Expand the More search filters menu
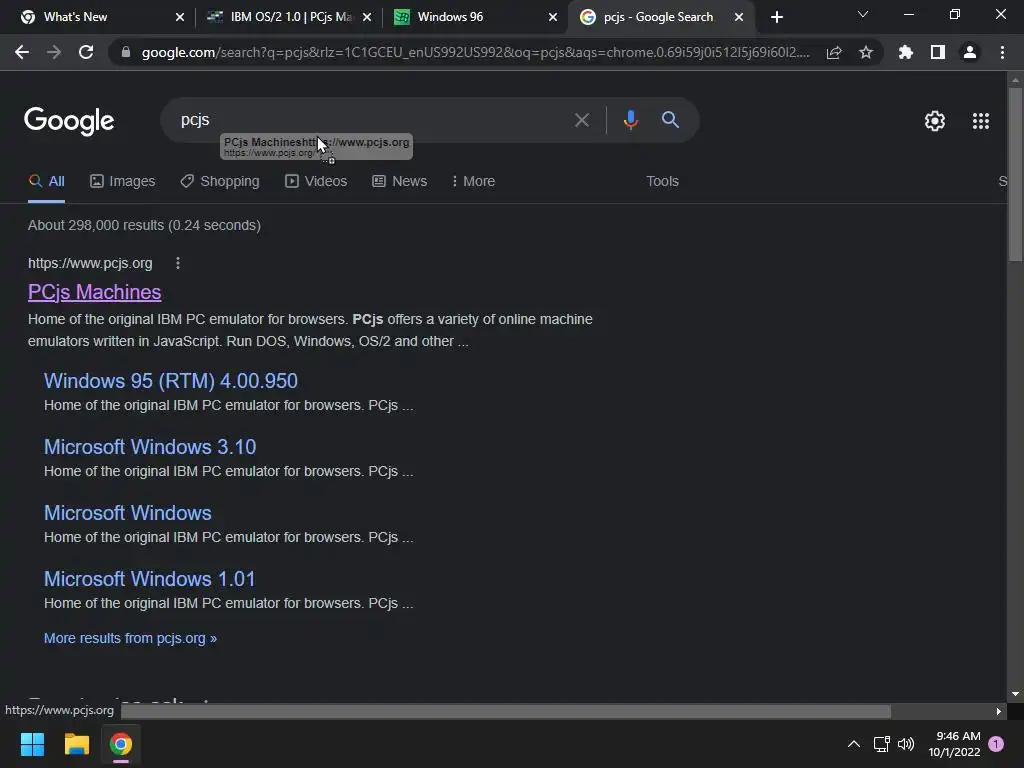 pyautogui.click(x=473, y=182)
